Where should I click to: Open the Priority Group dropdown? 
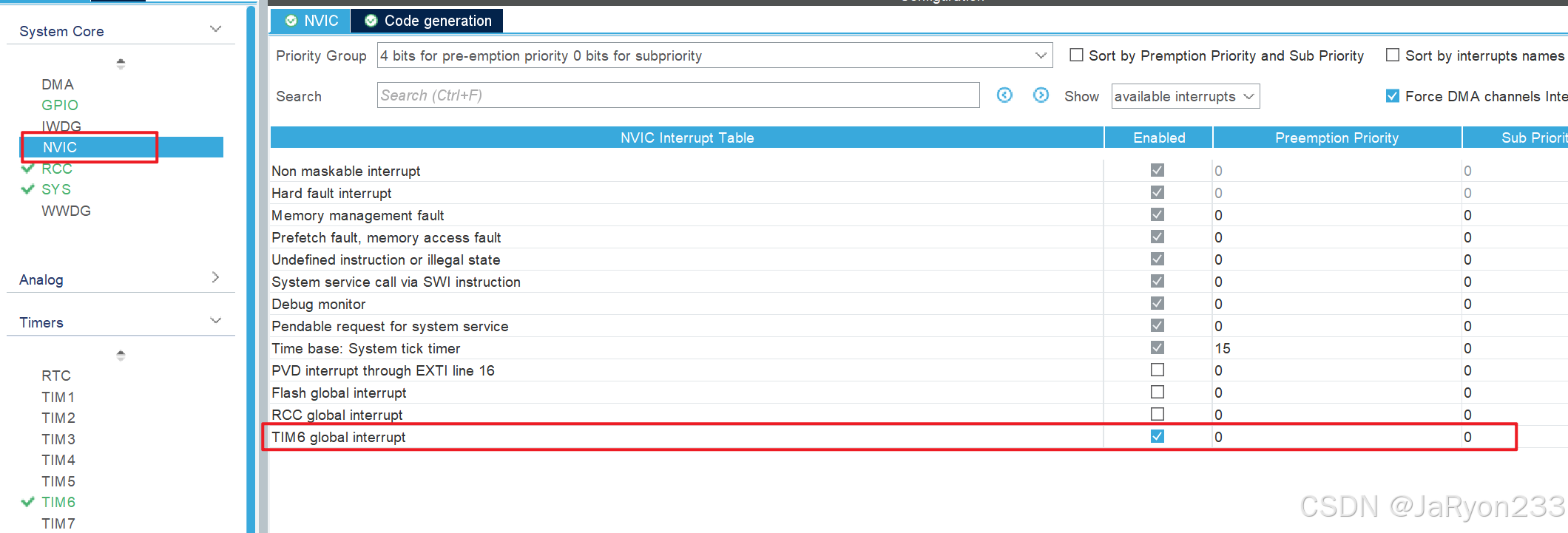(714, 55)
